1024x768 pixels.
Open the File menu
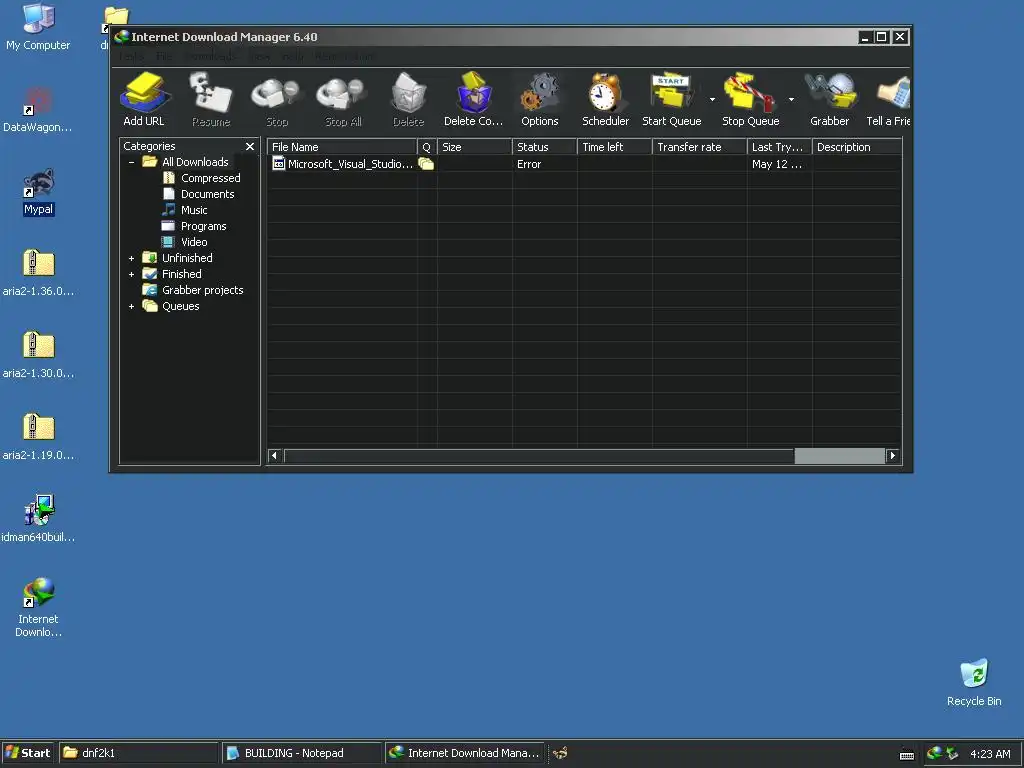tap(164, 56)
